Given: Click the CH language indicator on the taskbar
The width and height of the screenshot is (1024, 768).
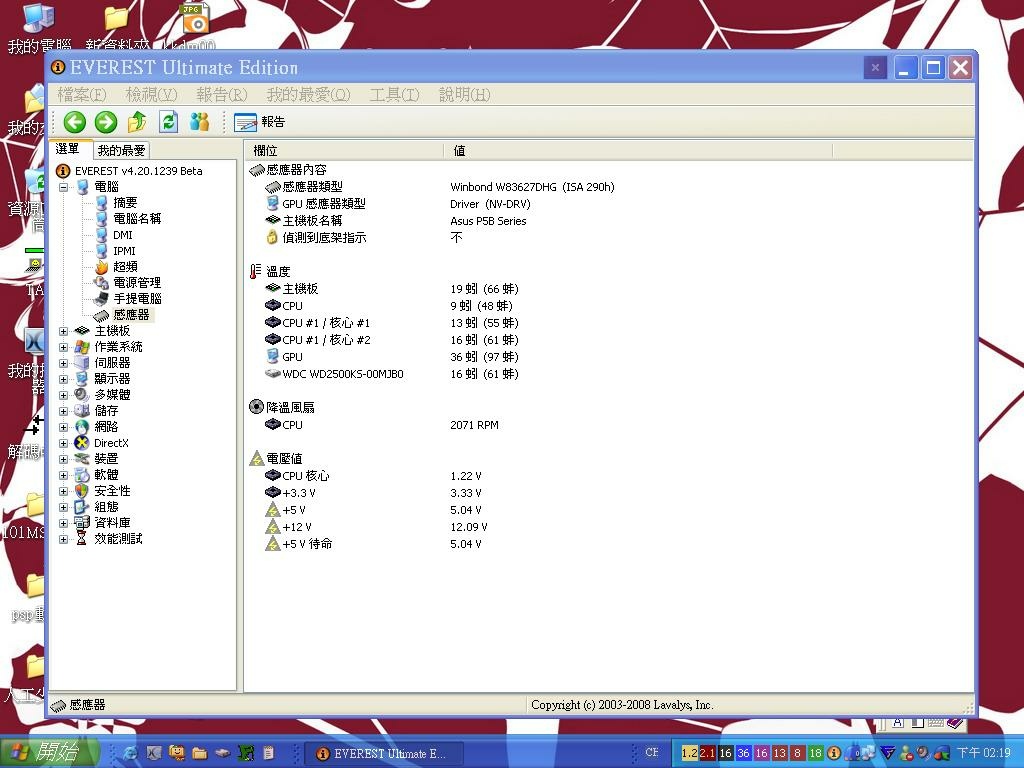Looking at the screenshot, I should pos(652,752).
